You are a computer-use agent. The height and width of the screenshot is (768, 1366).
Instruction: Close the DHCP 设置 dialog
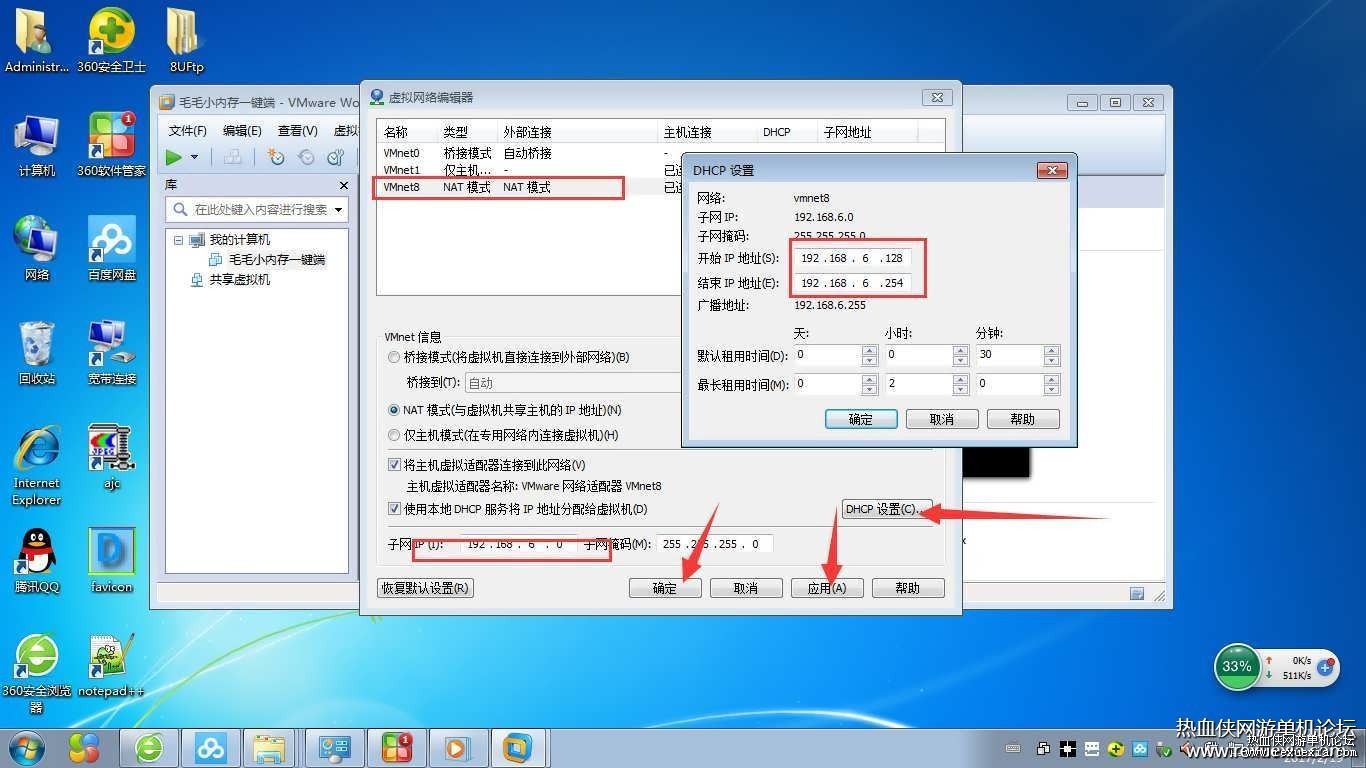[x=1052, y=170]
